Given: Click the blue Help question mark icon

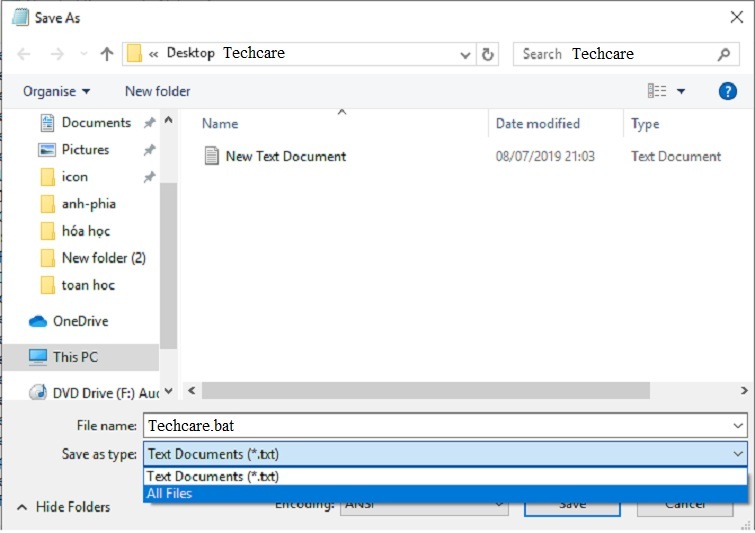Looking at the screenshot, I should tap(728, 91).
